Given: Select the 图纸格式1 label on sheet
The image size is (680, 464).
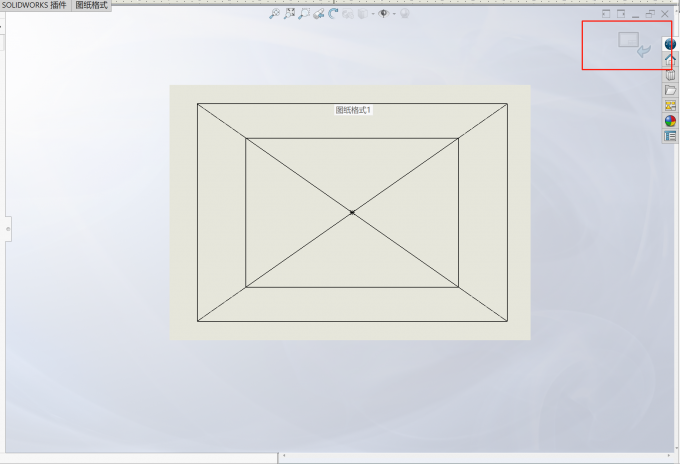Looking at the screenshot, I should (x=353, y=110).
